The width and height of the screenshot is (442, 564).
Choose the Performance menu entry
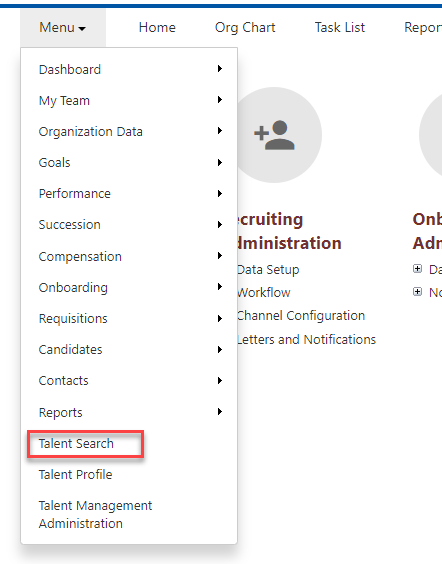point(75,194)
